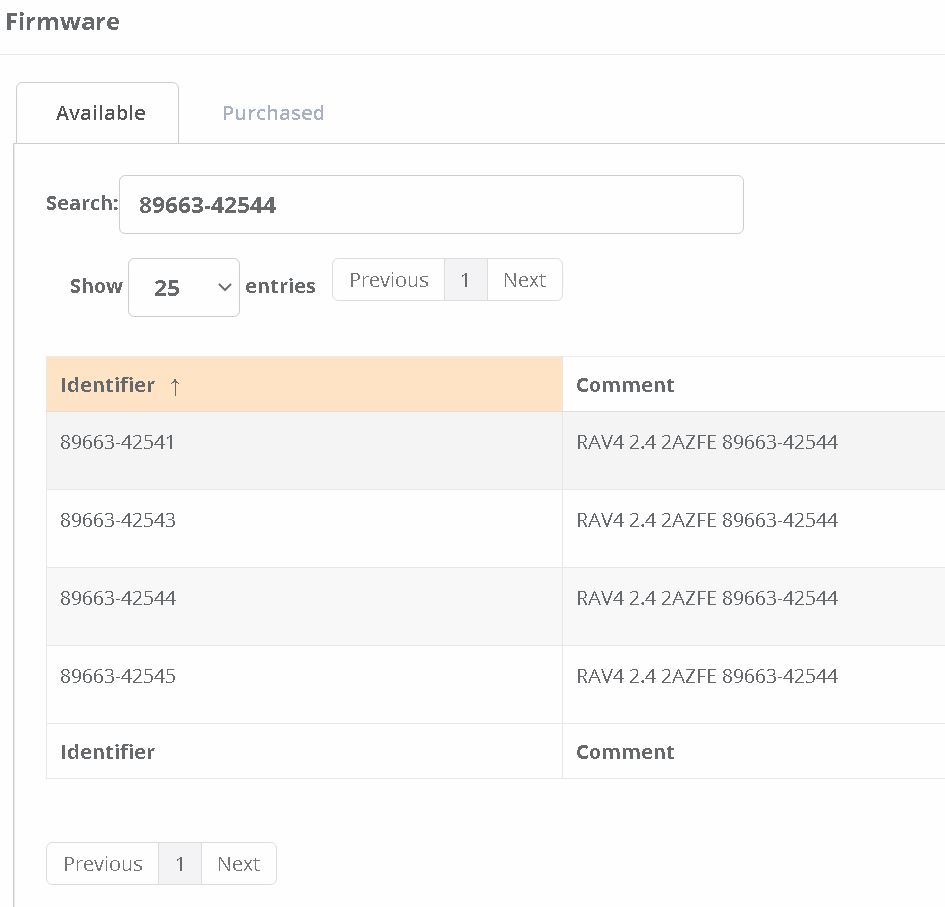This screenshot has width=945, height=907.
Task: Select page 1 in top pagination
Action: tap(465, 280)
